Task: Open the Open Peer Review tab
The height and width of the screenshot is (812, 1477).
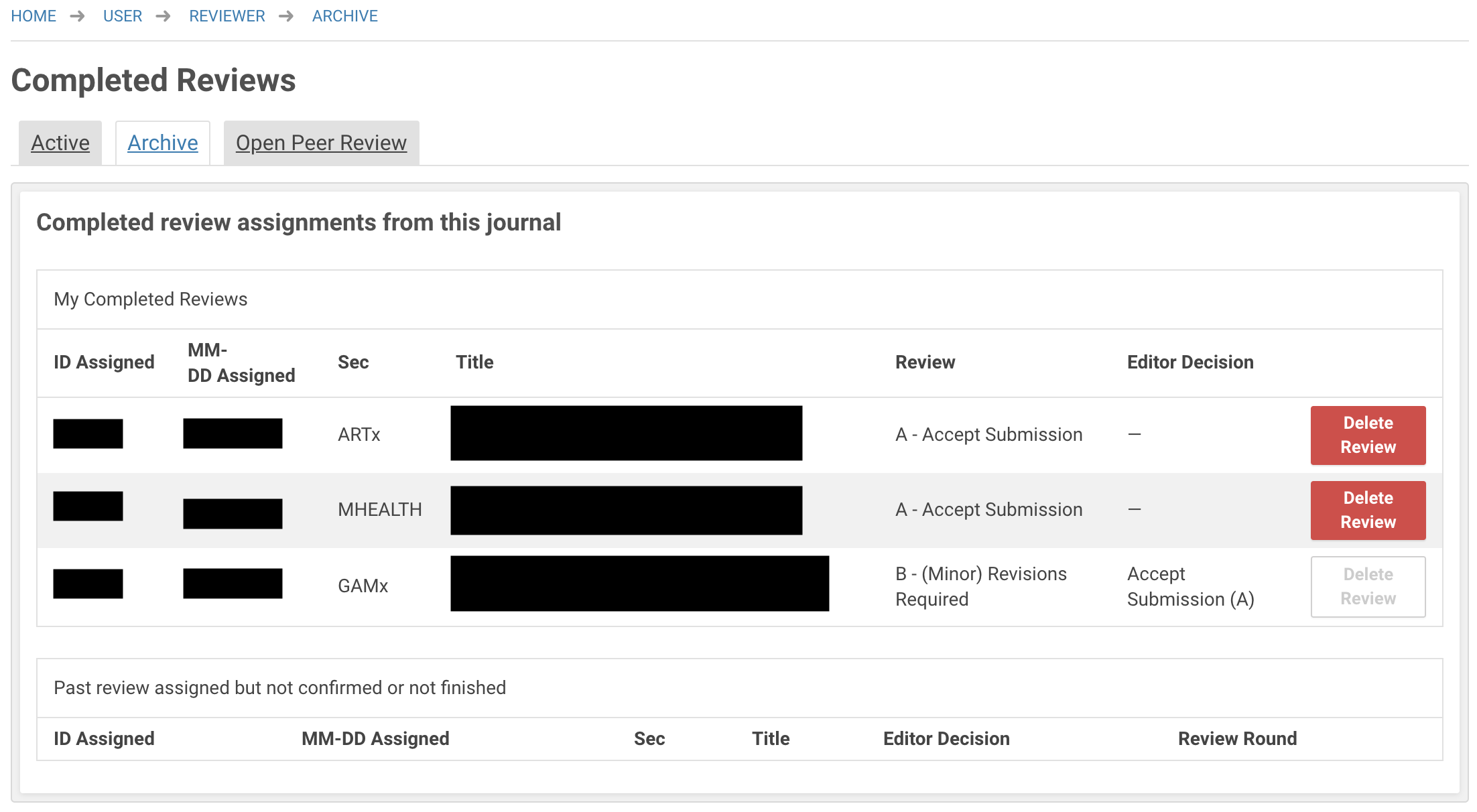Action: point(321,143)
